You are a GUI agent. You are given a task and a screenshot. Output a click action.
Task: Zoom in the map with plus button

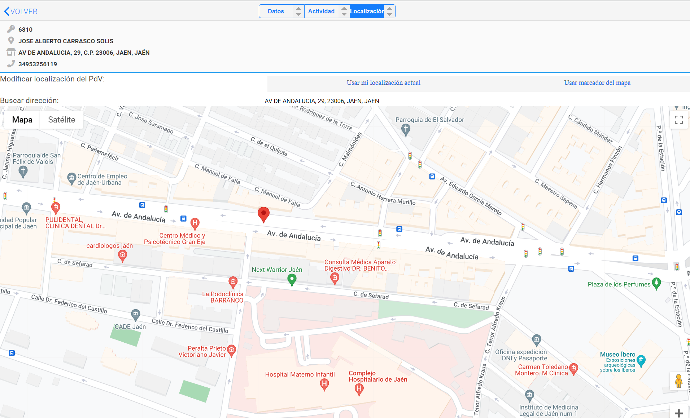tap(679, 413)
